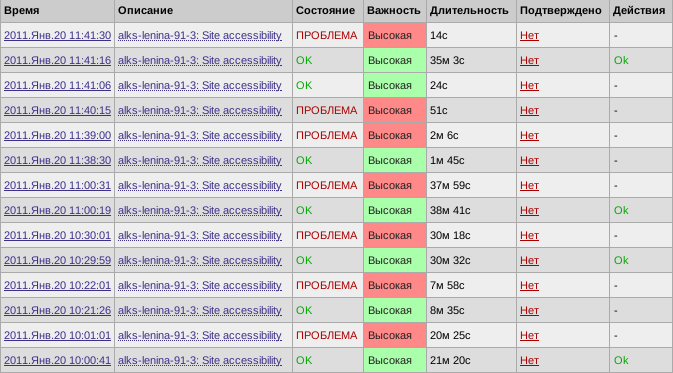Screen dimensions: 673x373
Task: Open the 2011.Янв.20 11:40:15 timestamp link
Action: coord(58,110)
